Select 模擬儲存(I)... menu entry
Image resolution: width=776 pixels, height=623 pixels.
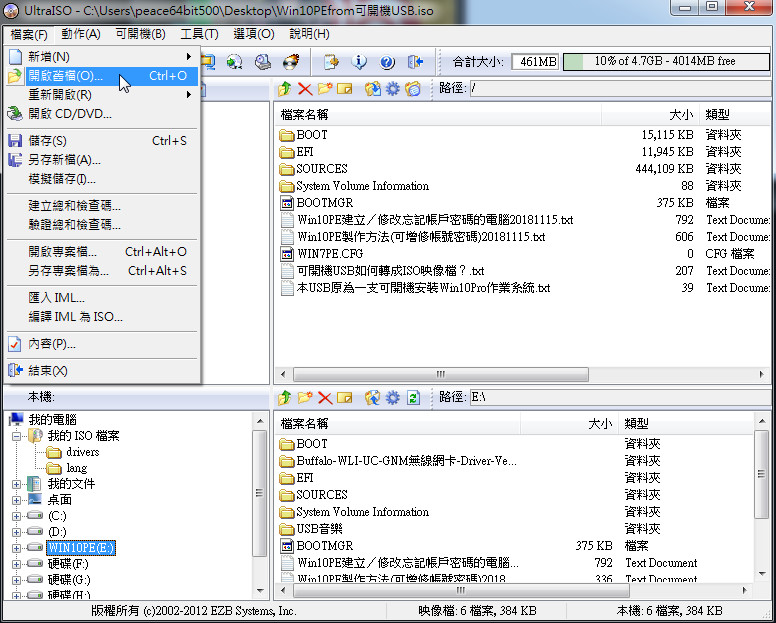(102, 179)
